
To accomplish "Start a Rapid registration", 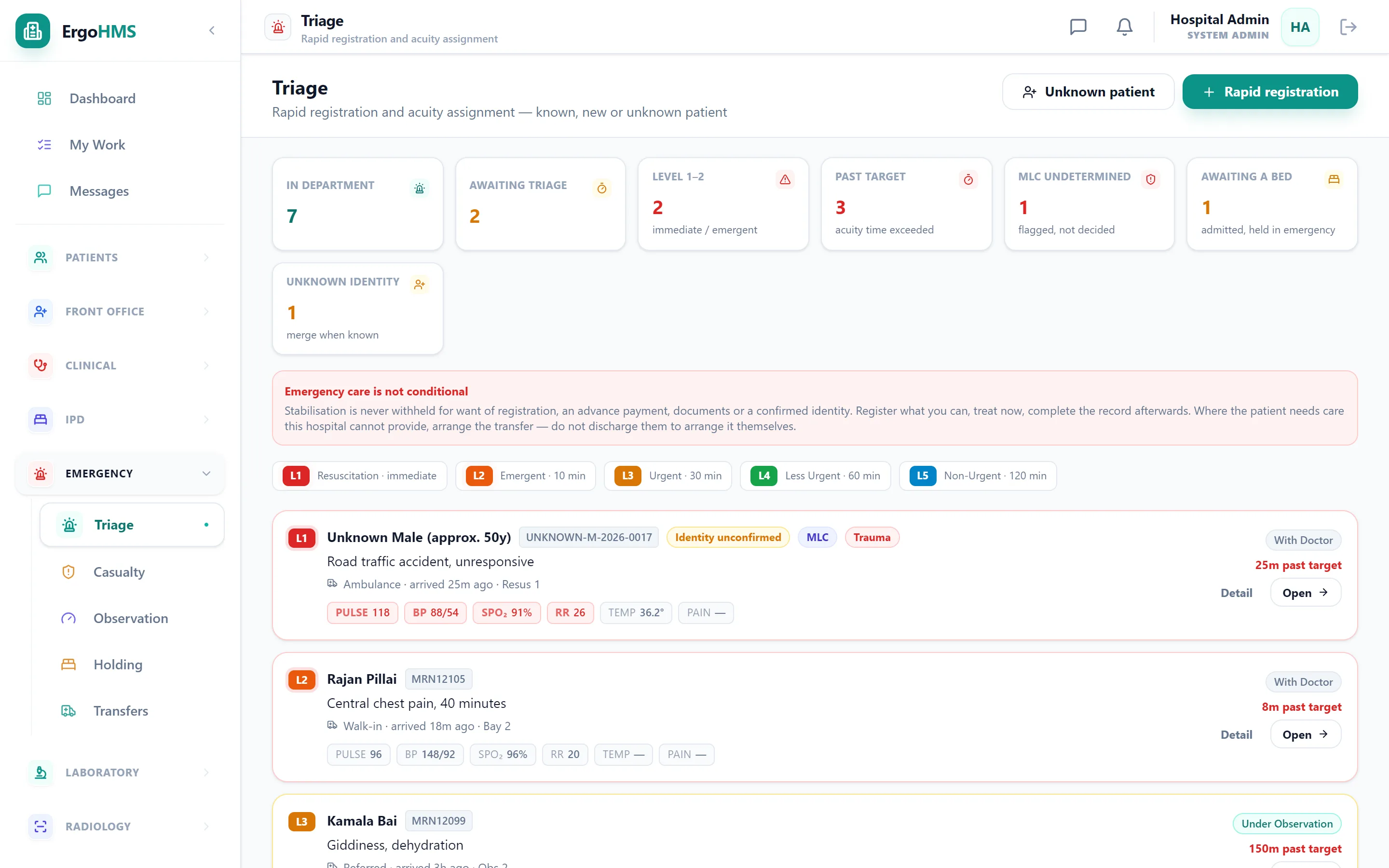I will [x=1270, y=92].
